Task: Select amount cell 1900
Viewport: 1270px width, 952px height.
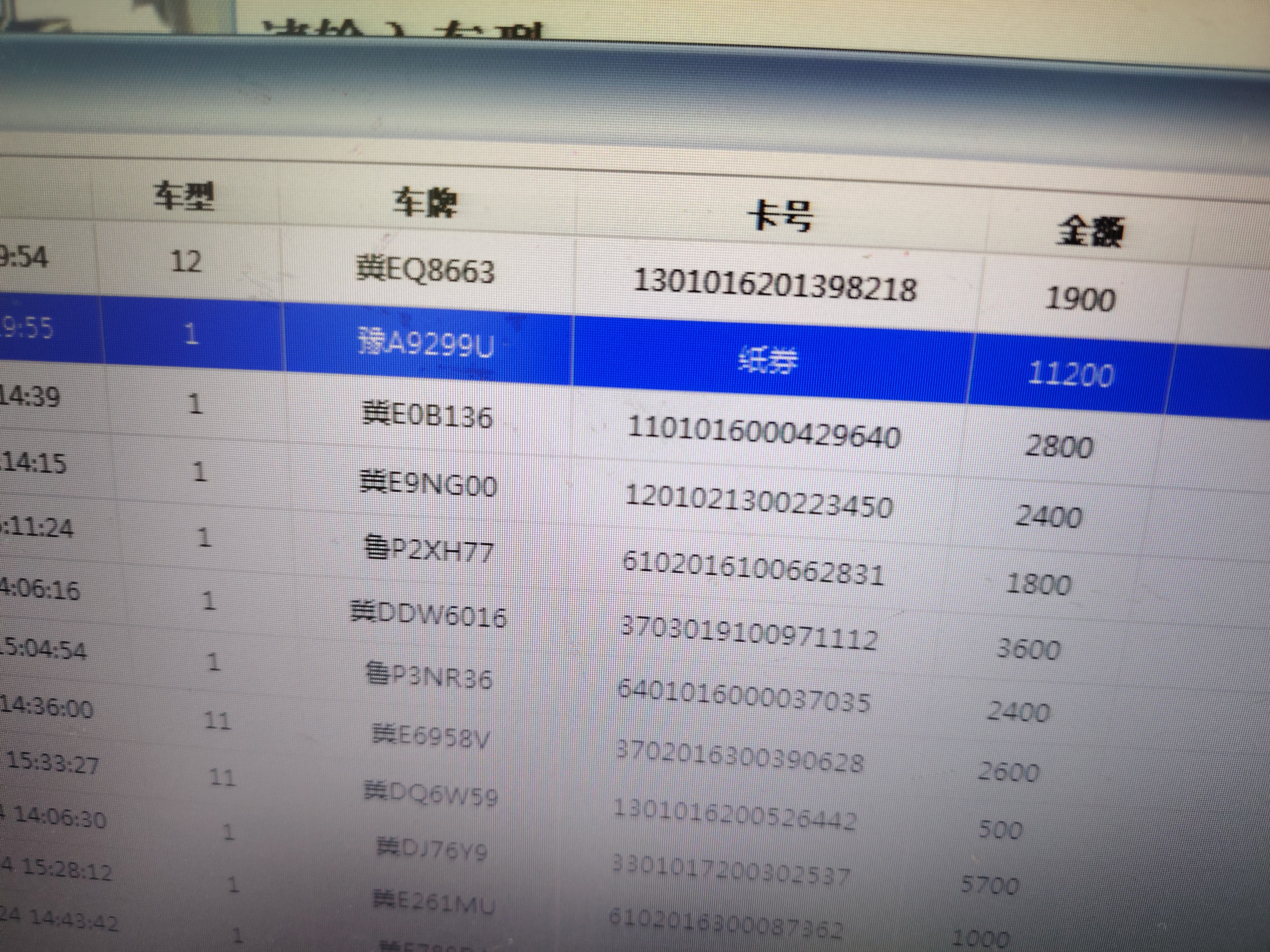Action: [1080, 300]
